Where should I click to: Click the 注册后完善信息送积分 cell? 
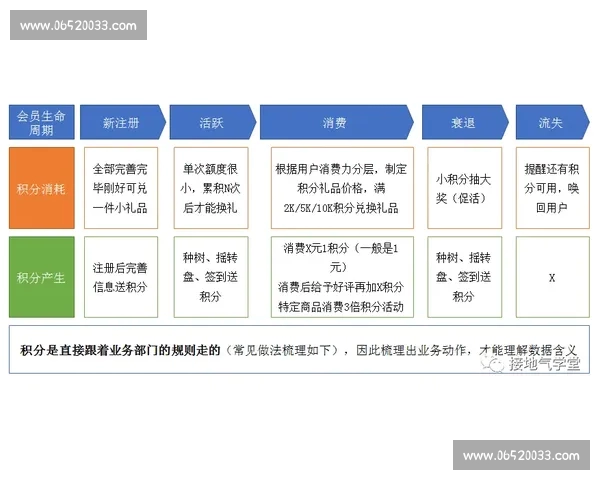pos(121,277)
